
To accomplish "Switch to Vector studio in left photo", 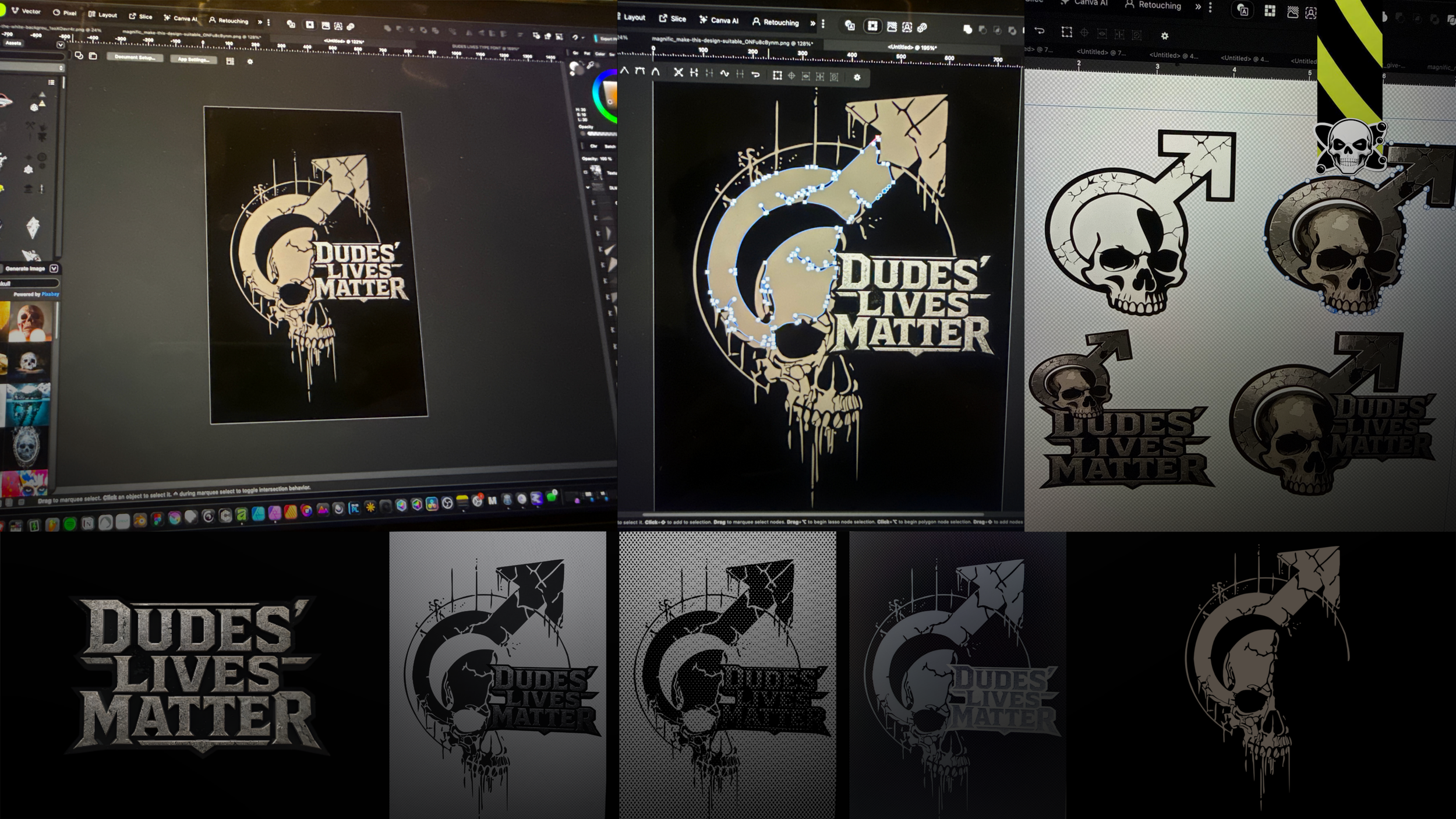I will (x=26, y=11).
